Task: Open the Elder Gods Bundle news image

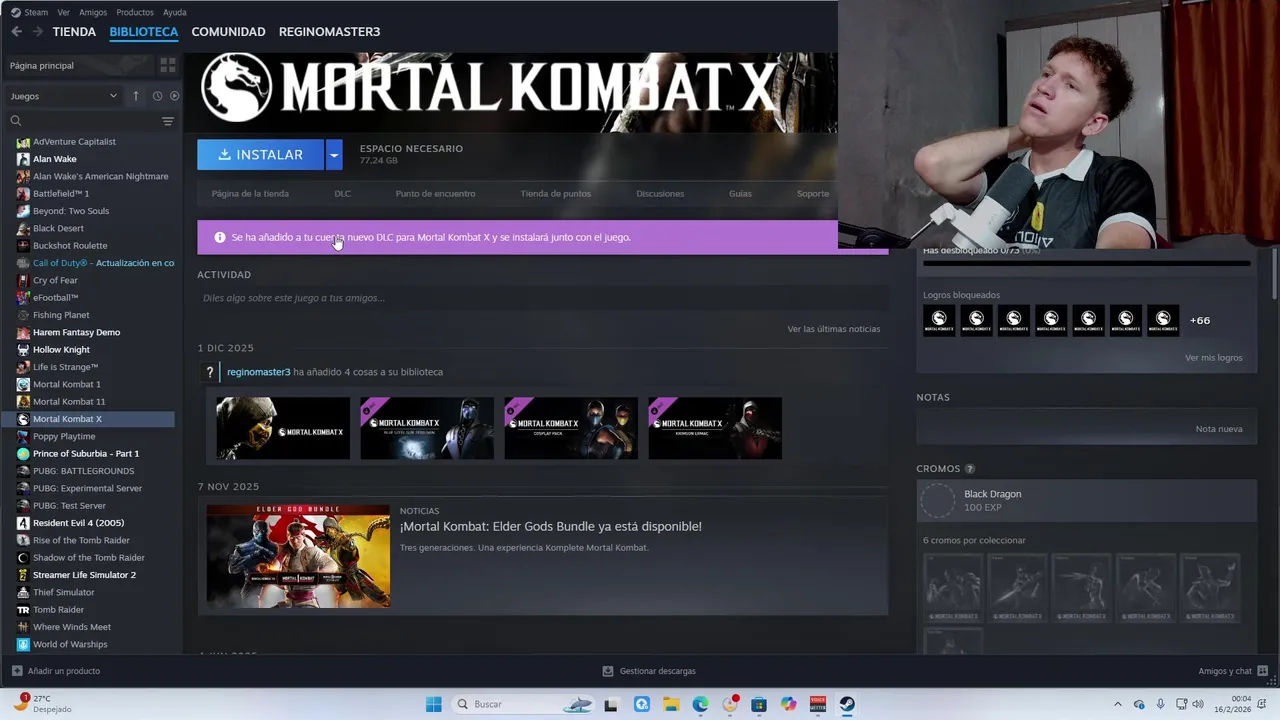Action: (x=298, y=556)
